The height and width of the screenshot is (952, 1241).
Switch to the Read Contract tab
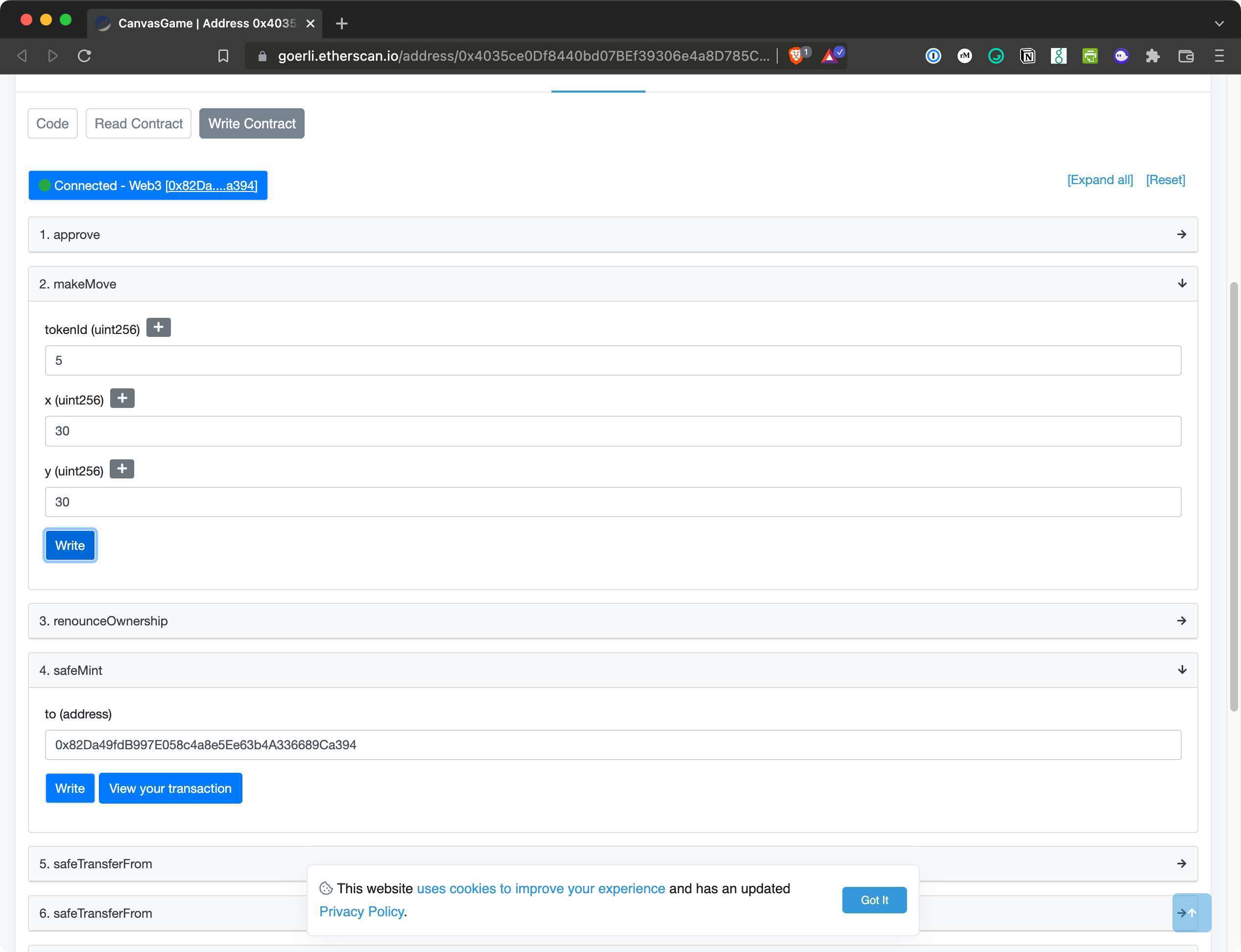coord(138,123)
